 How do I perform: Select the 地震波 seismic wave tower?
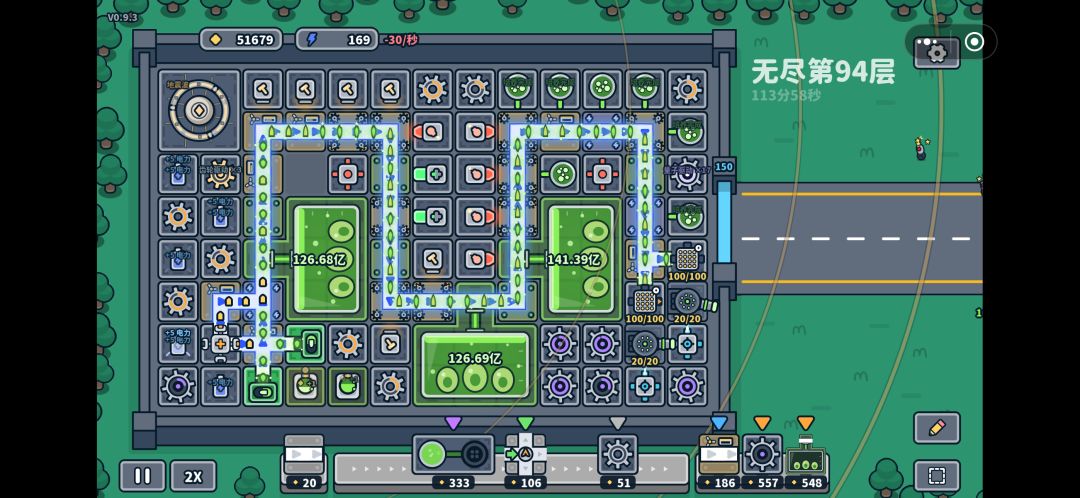199,110
